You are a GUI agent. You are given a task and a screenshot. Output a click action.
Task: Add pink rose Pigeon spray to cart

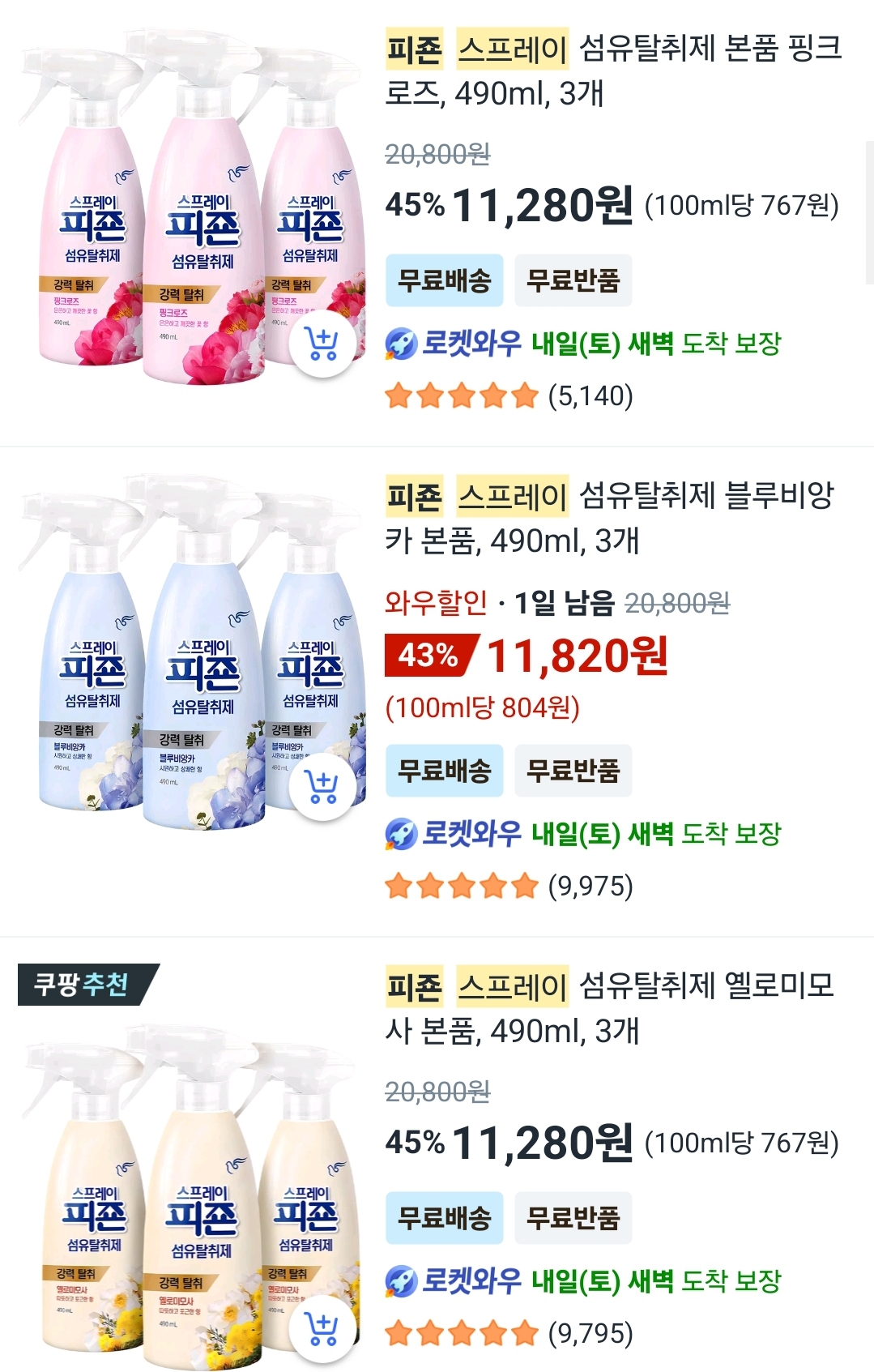click(322, 344)
